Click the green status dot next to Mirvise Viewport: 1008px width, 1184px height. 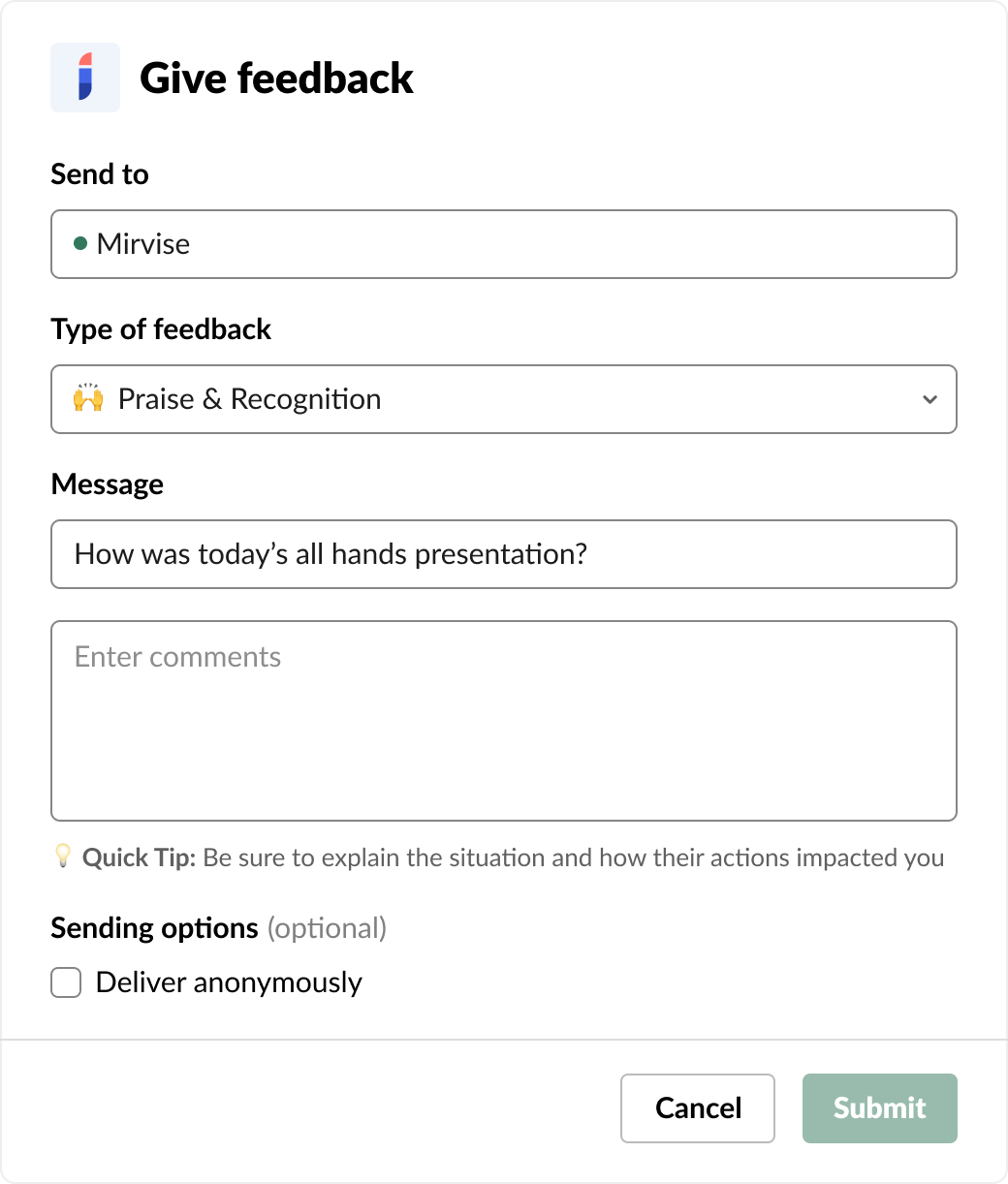81,243
